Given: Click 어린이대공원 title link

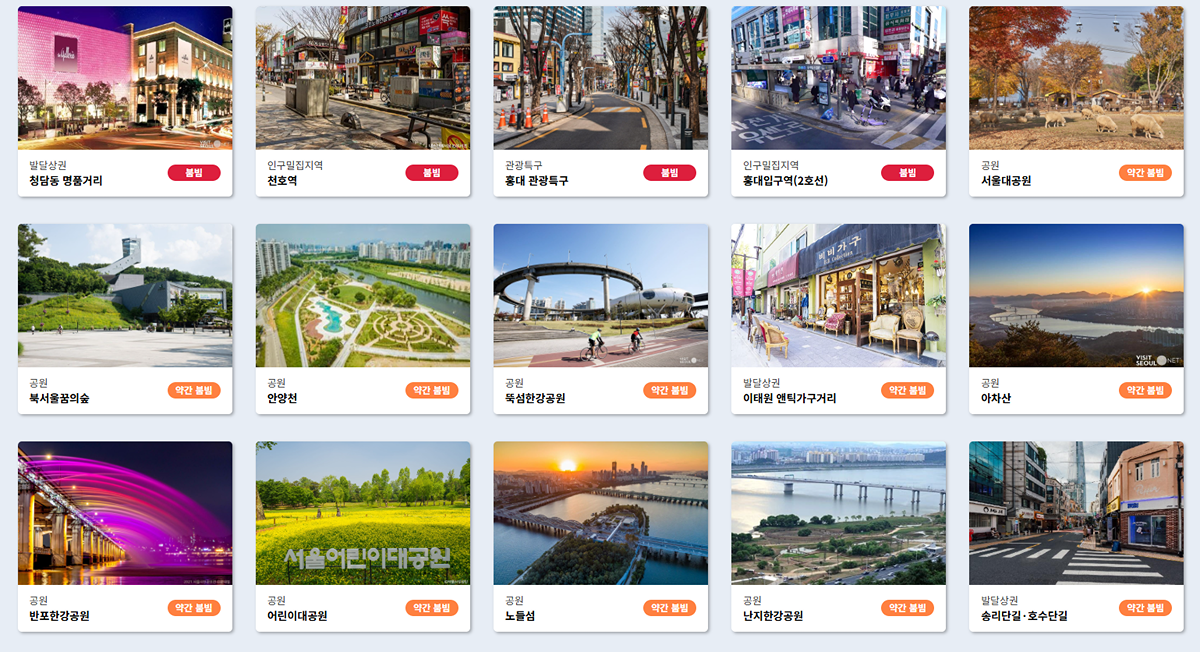Looking at the screenshot, I should coord(297,616).
